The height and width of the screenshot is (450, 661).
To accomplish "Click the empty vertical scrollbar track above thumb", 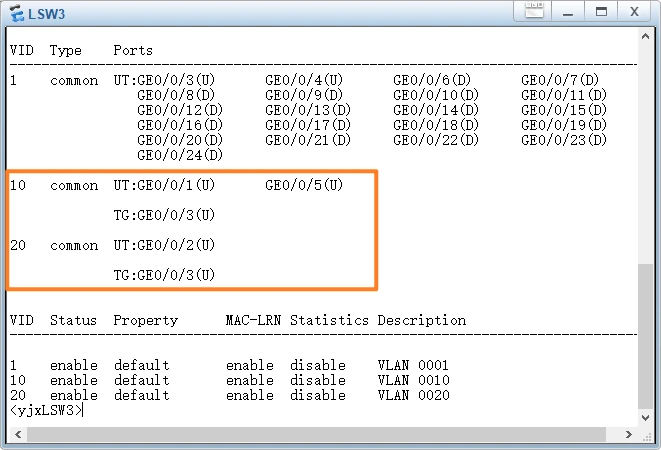I will point(645,150).
